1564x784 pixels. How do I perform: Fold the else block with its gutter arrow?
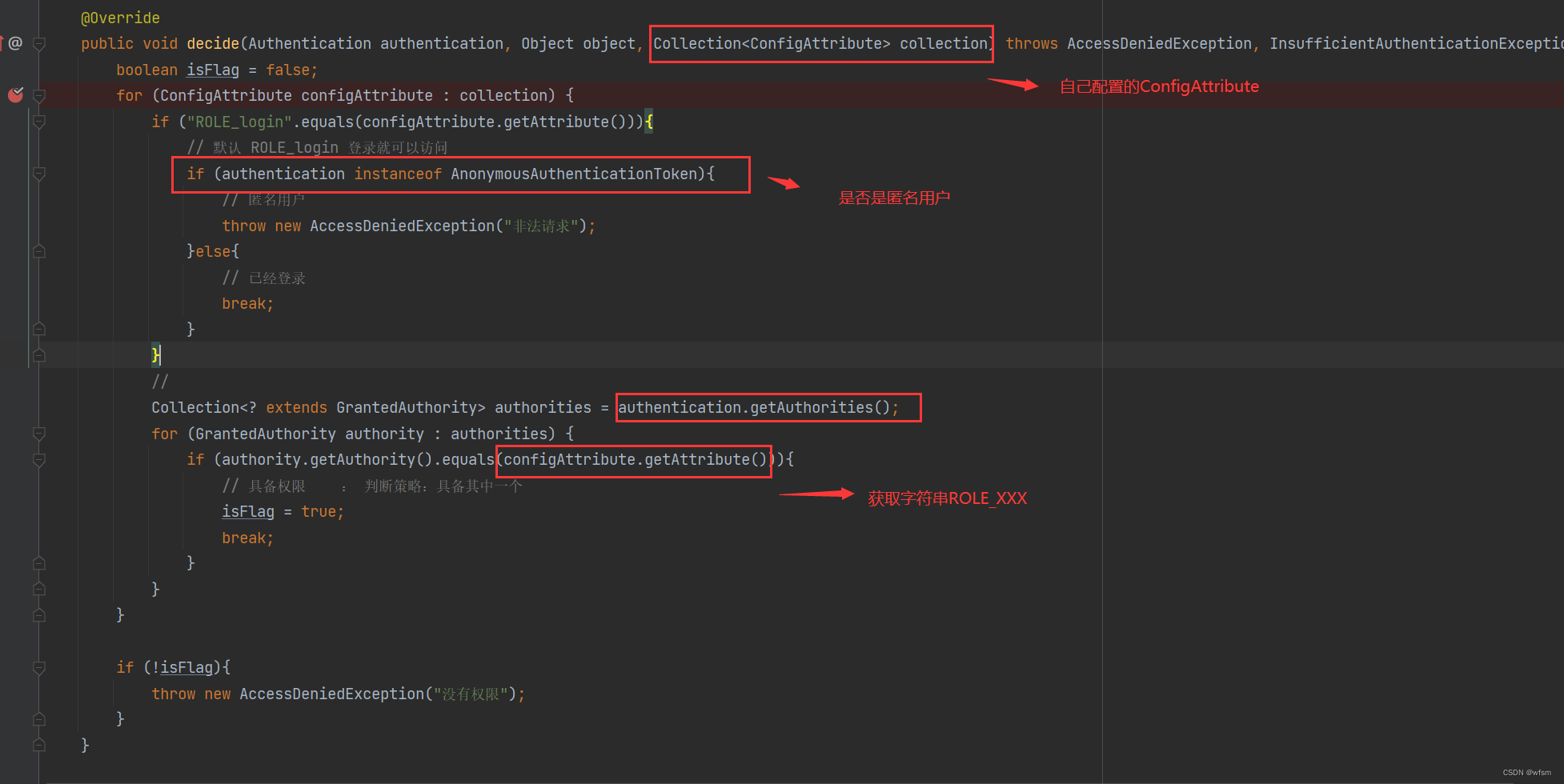[x=38, y=250]
